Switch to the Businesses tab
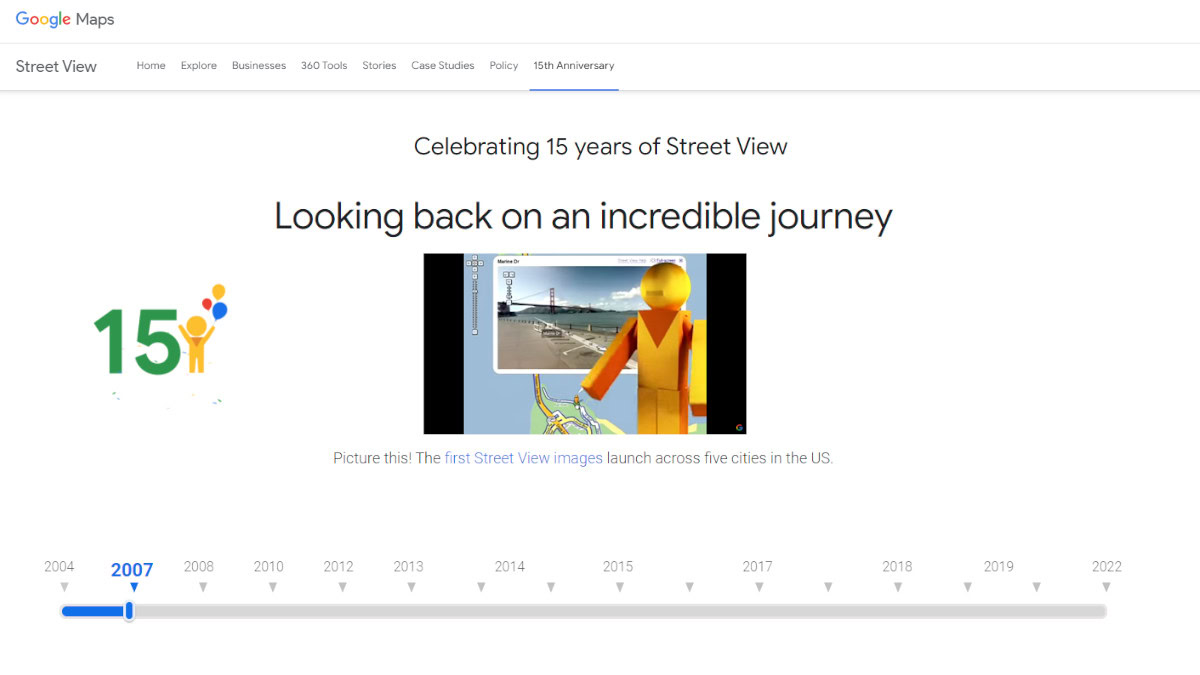The height and width of the screenshot is (675, 1200). coord(259,66)
